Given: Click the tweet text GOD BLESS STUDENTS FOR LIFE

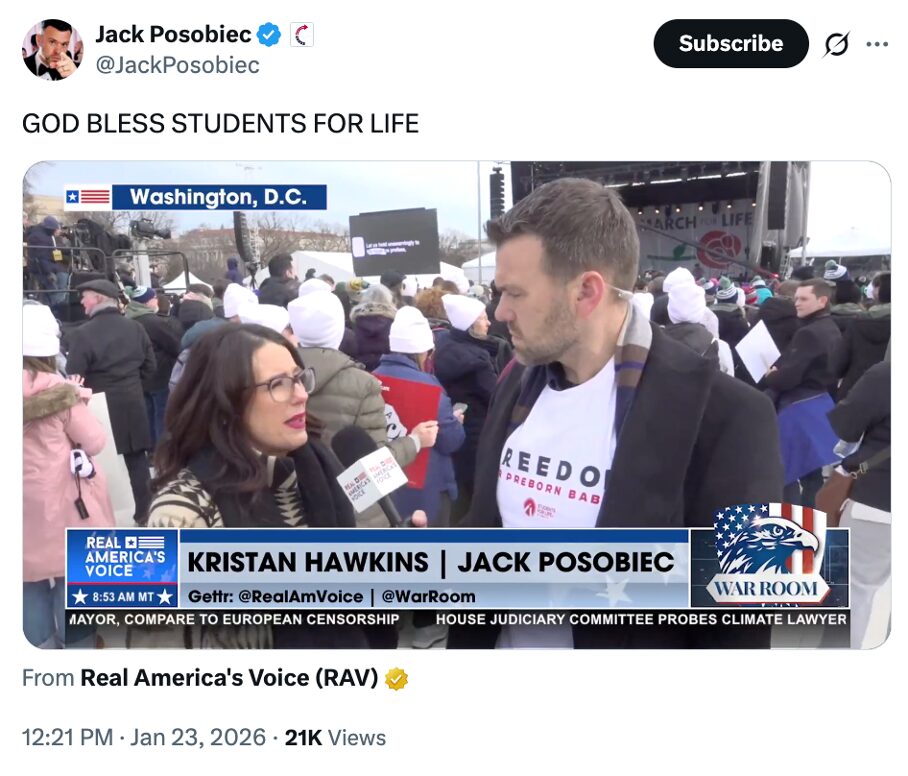Looking at the screenshot, I should (220, 123).
